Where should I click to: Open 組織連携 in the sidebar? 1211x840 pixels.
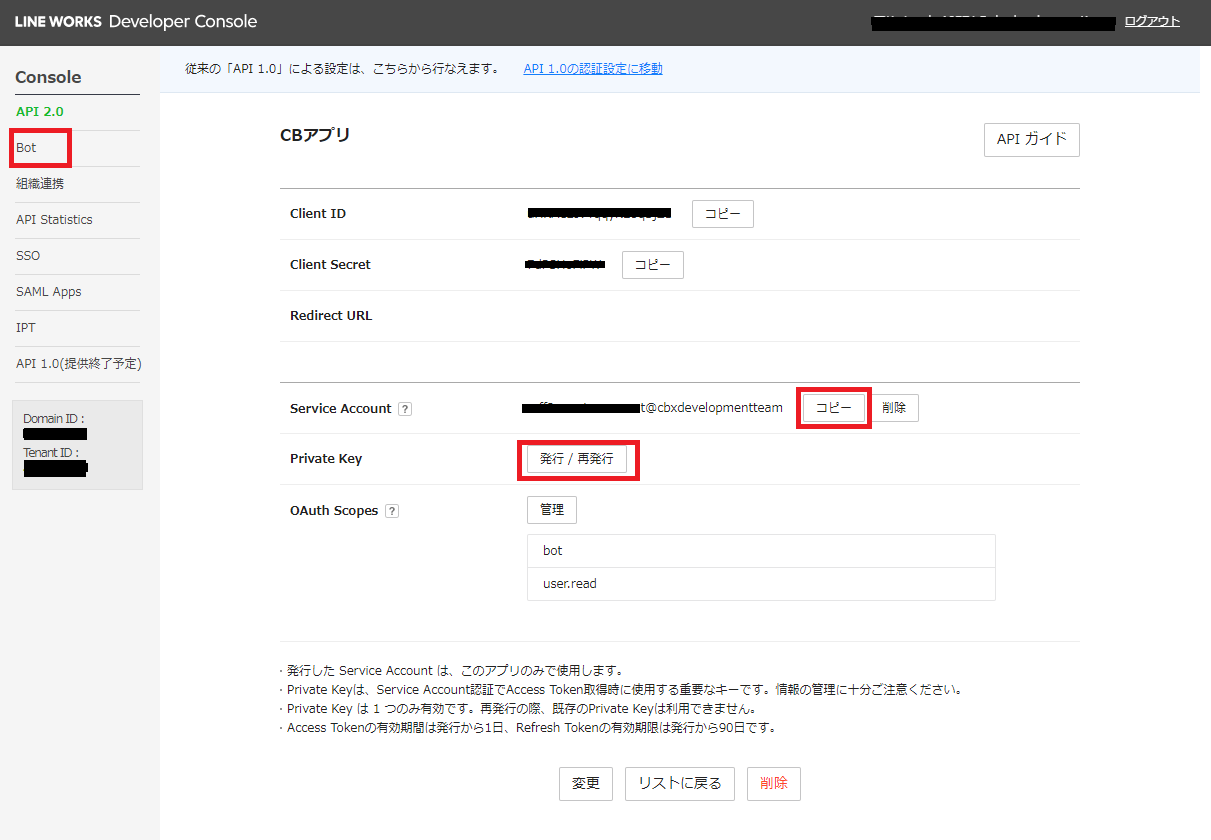[40, 184]
